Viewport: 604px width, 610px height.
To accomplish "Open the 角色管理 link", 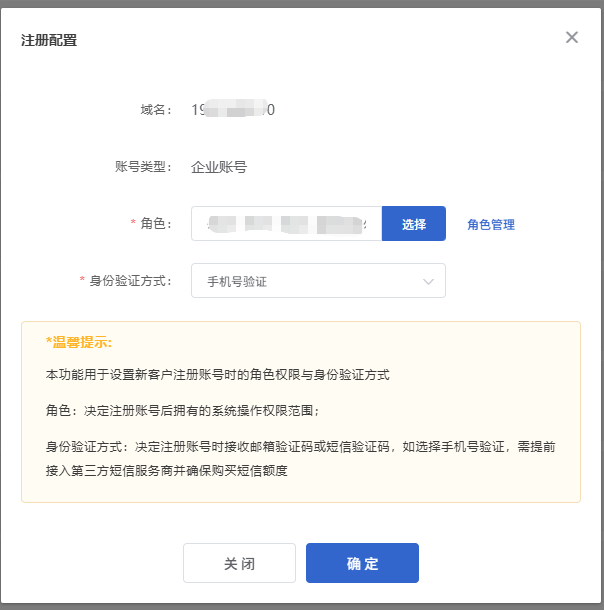I will 491,225.
